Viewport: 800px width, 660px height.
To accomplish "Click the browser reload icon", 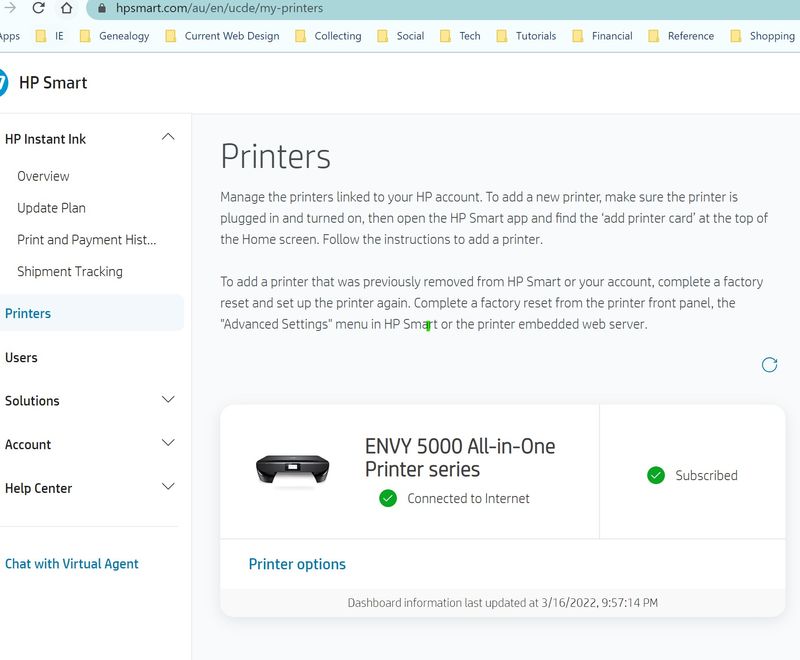I will pos(38,8).
